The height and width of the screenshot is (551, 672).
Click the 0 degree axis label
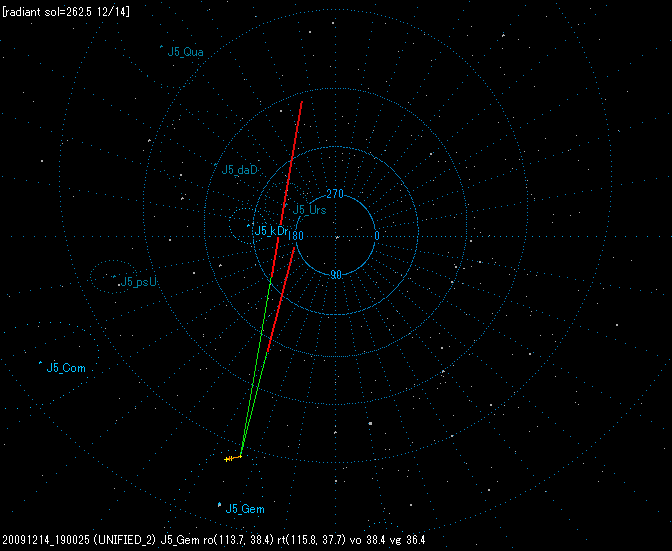tap(377, 236)
